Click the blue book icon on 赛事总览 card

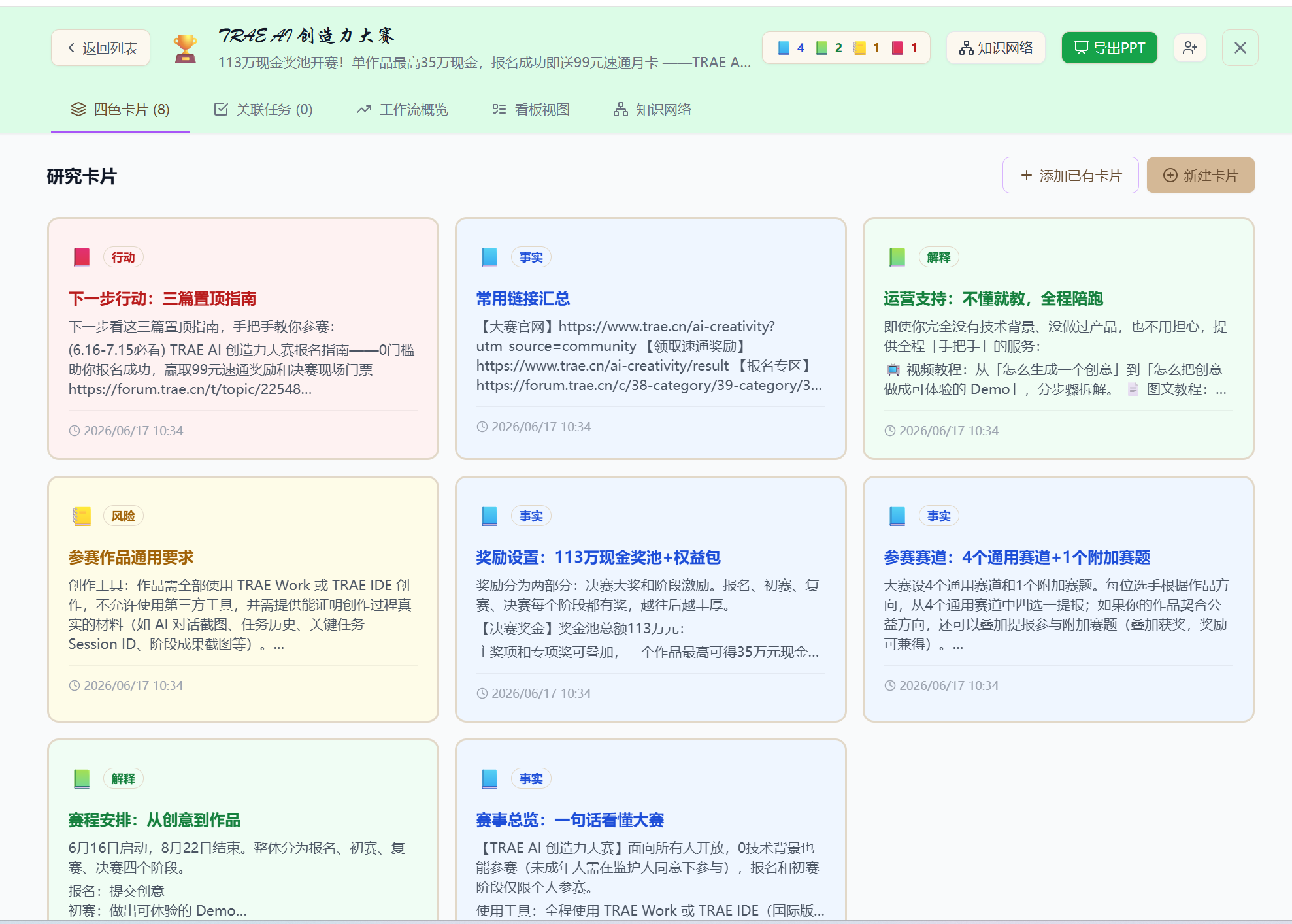click(x=489, y=779)
